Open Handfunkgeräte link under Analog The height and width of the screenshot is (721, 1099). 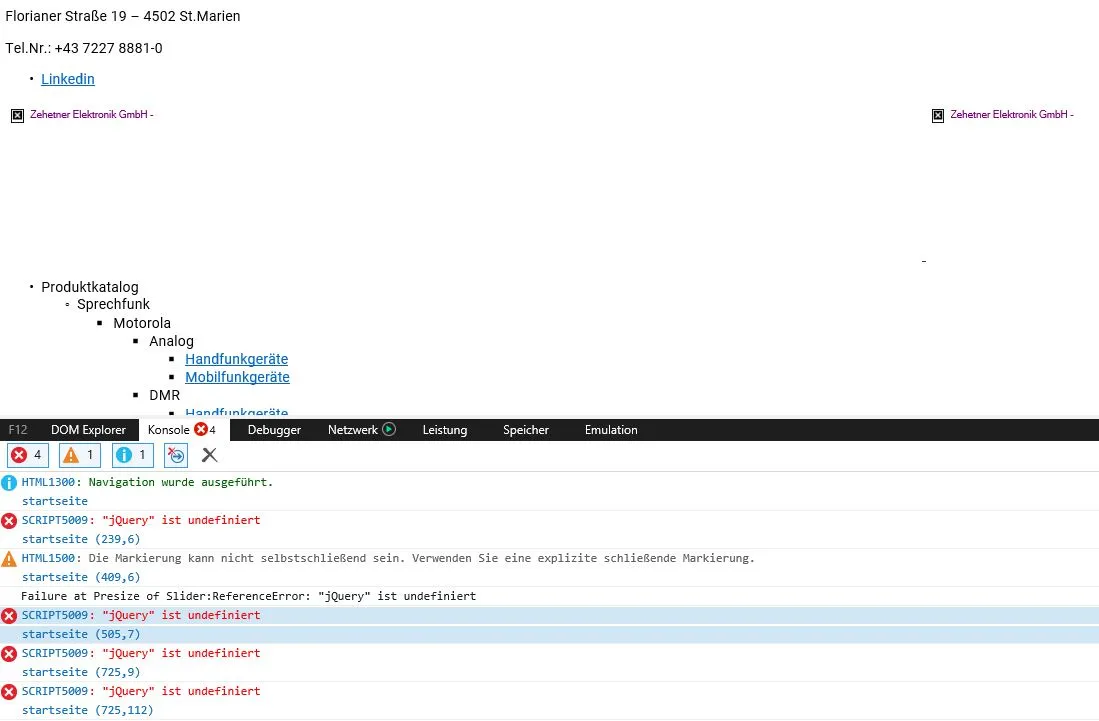236,359
